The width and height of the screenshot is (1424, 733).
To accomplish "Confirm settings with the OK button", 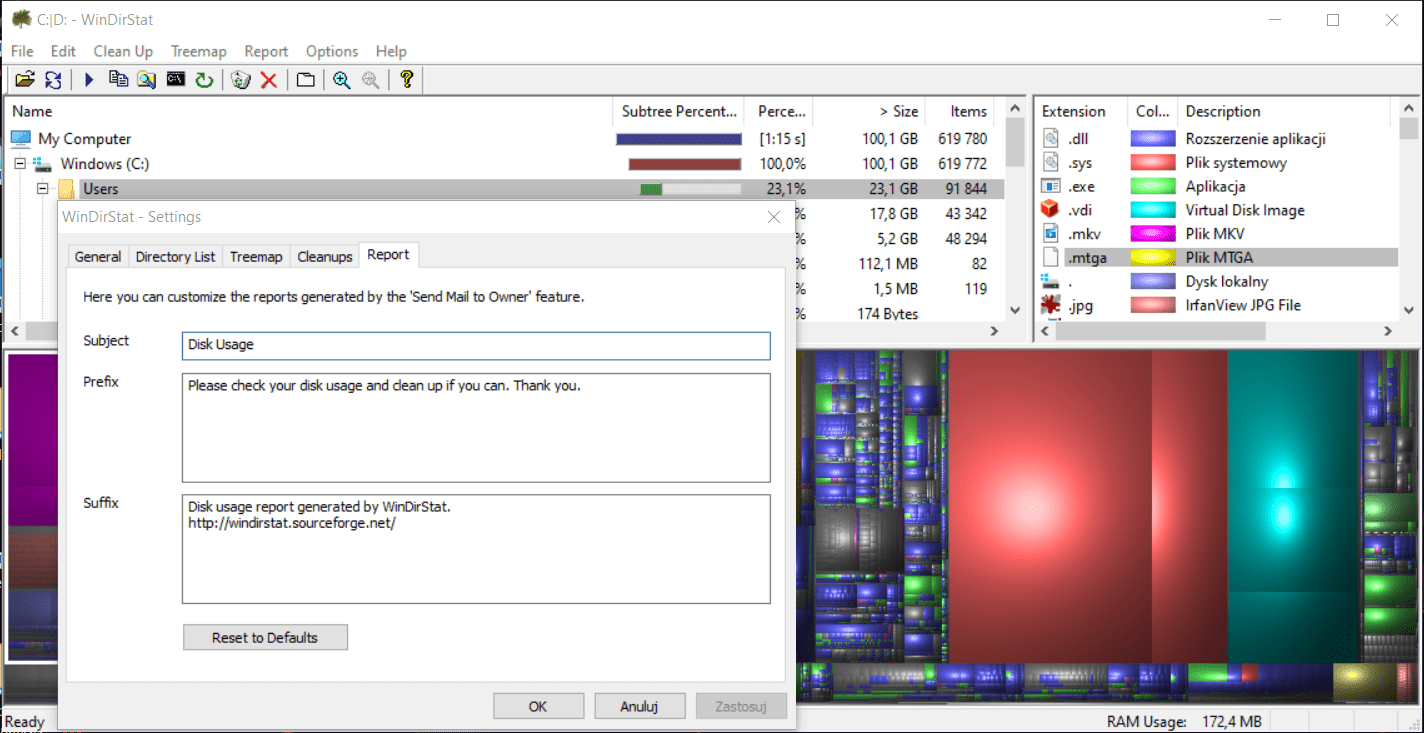I will [x=538, y=706].
